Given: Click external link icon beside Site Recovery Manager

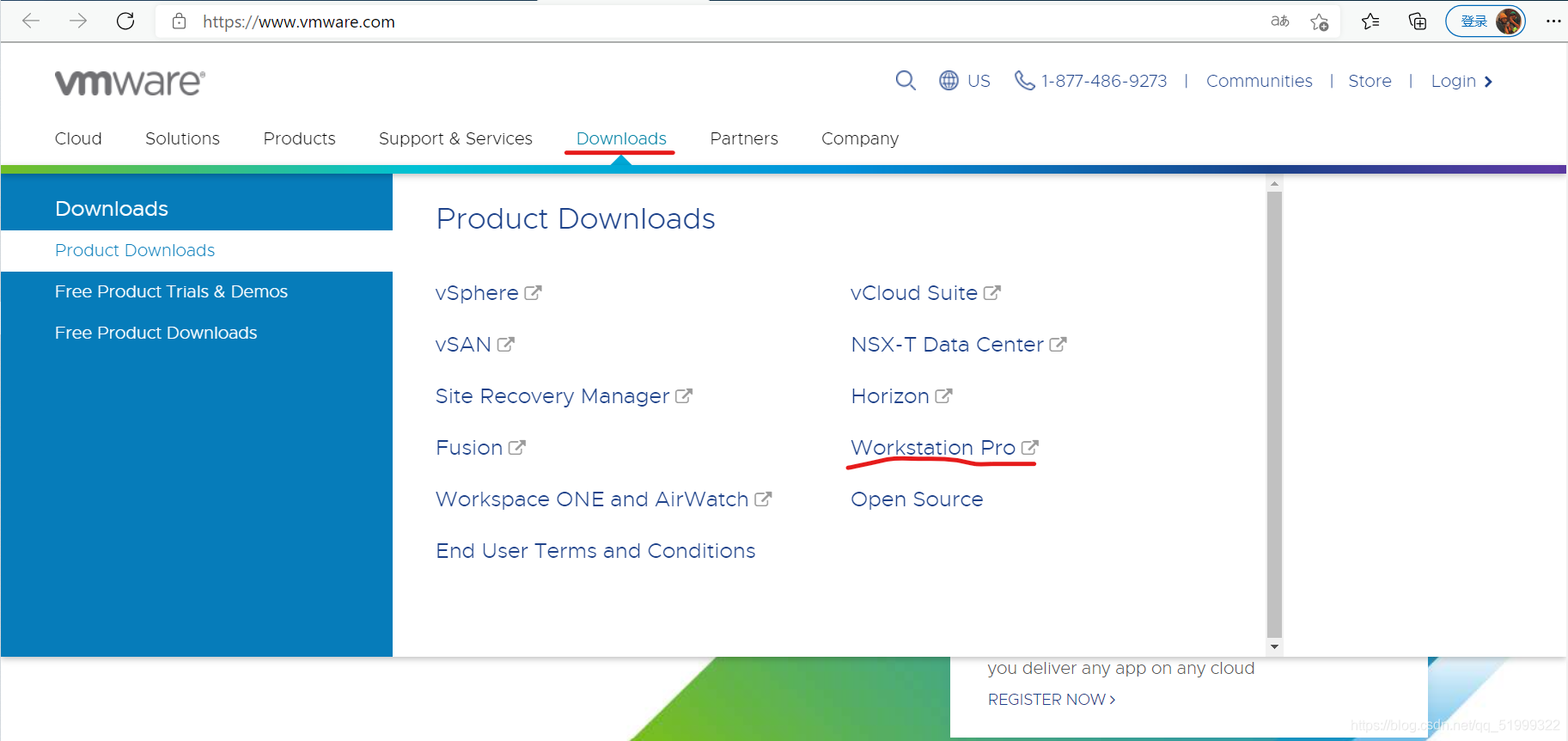Looking at the screenshot, I should coord(684,395).
